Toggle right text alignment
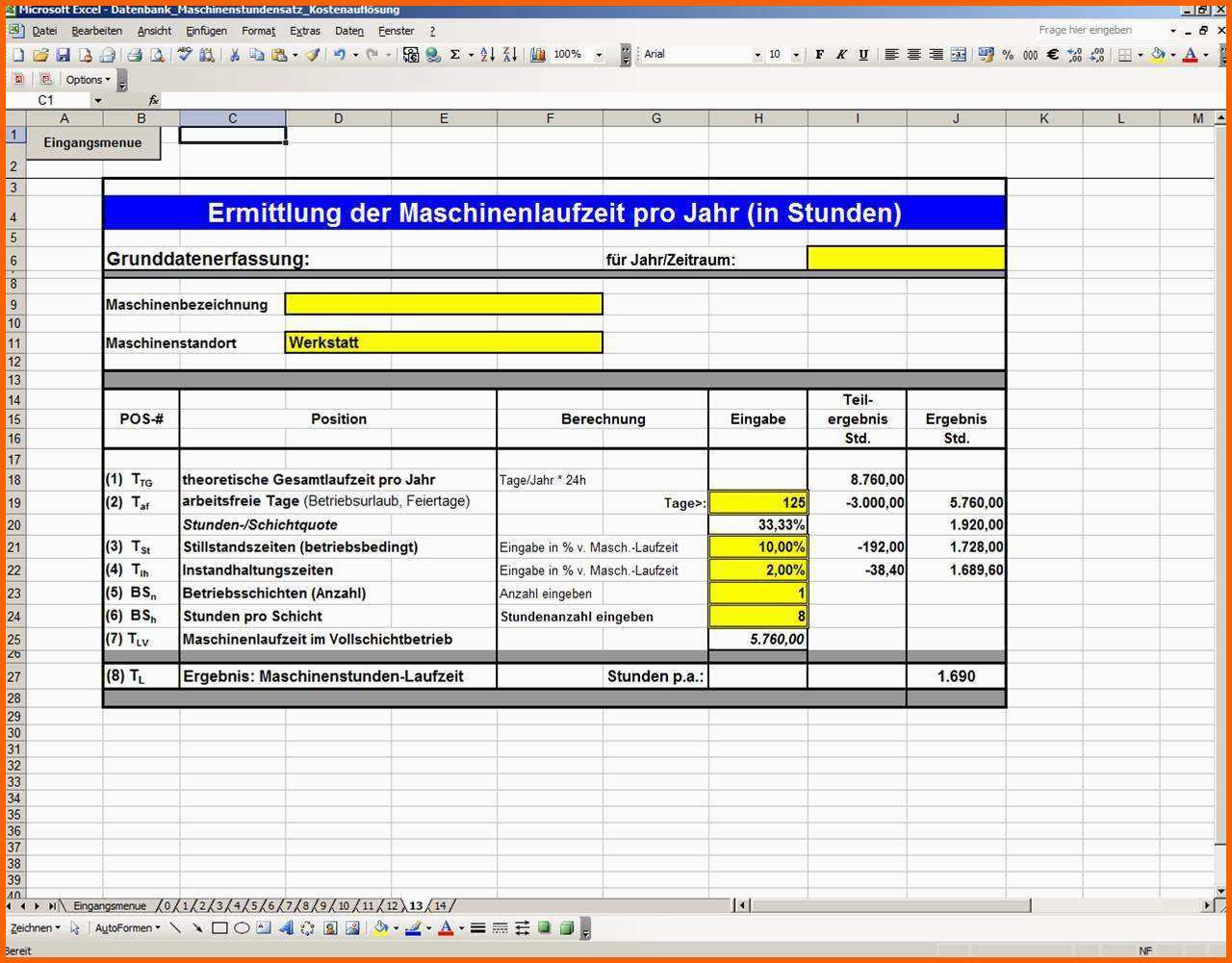The height and width of the screenshot is (963, 1232). (936, 55)
